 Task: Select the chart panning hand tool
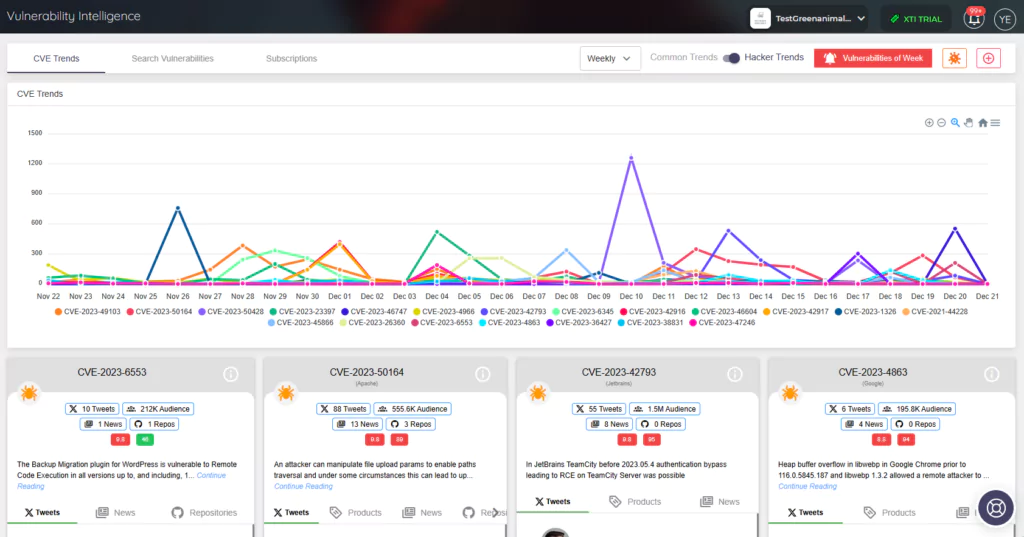coord(968,123)
